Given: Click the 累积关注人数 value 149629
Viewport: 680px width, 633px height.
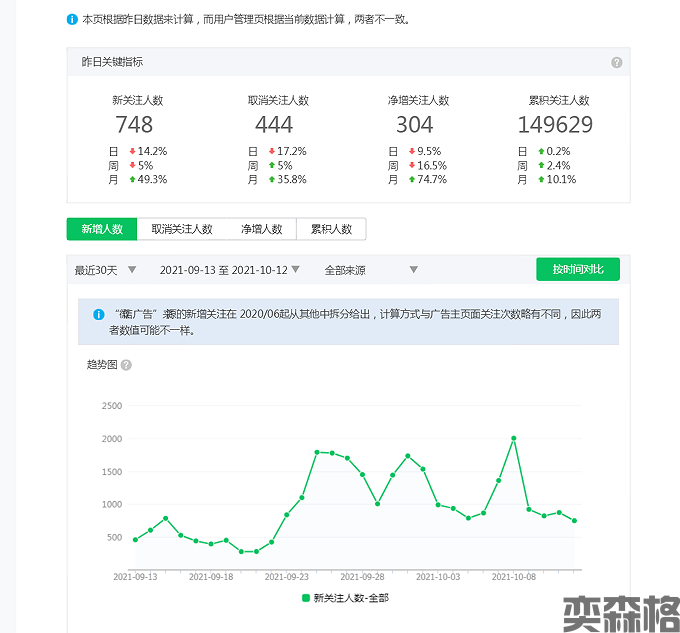Looking at the screenshot, I should 555,125.
